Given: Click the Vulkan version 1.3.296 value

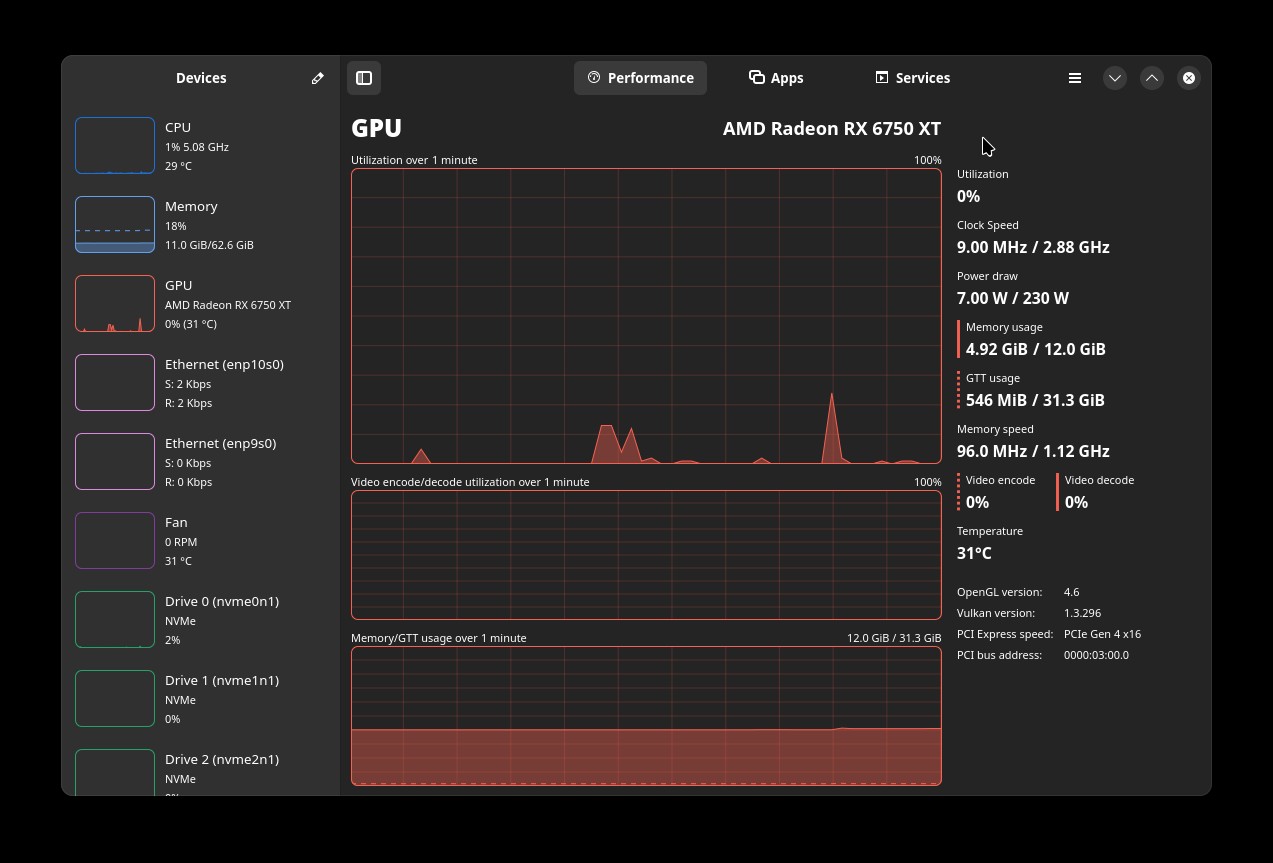Looking at the screenshot, I should click(x=1083, y=613).
